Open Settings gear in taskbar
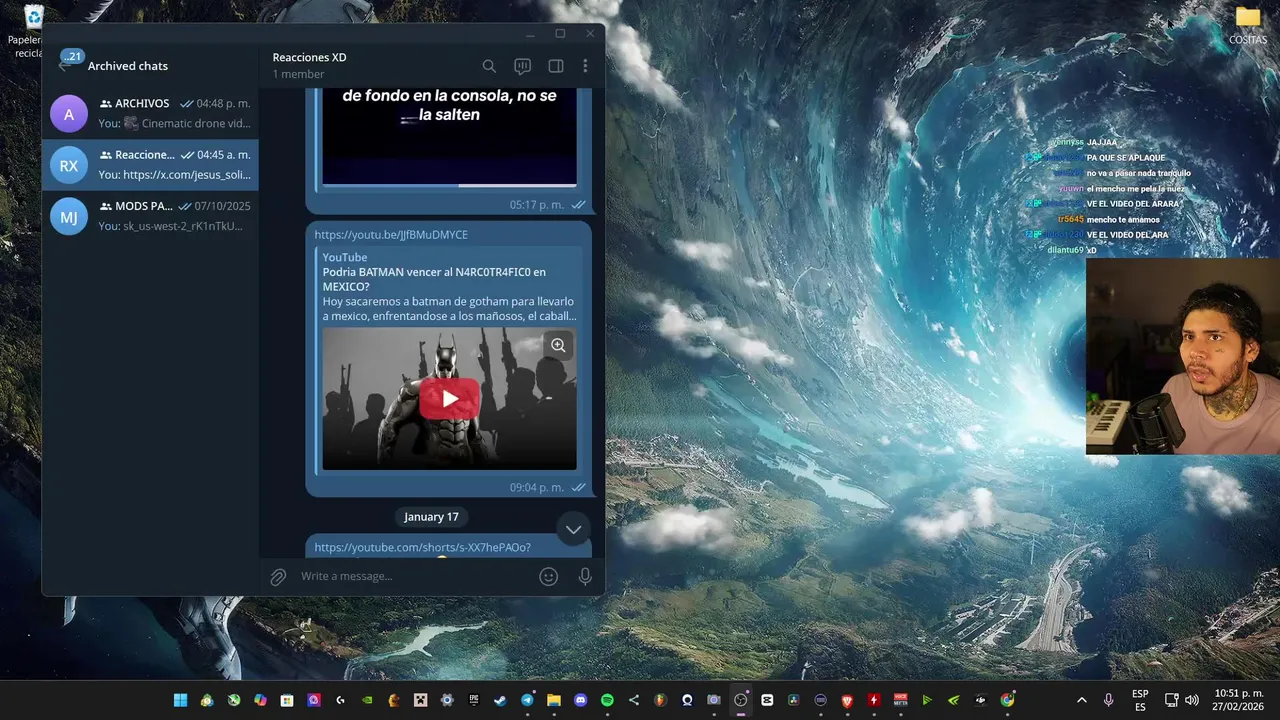 click(447, 700)
